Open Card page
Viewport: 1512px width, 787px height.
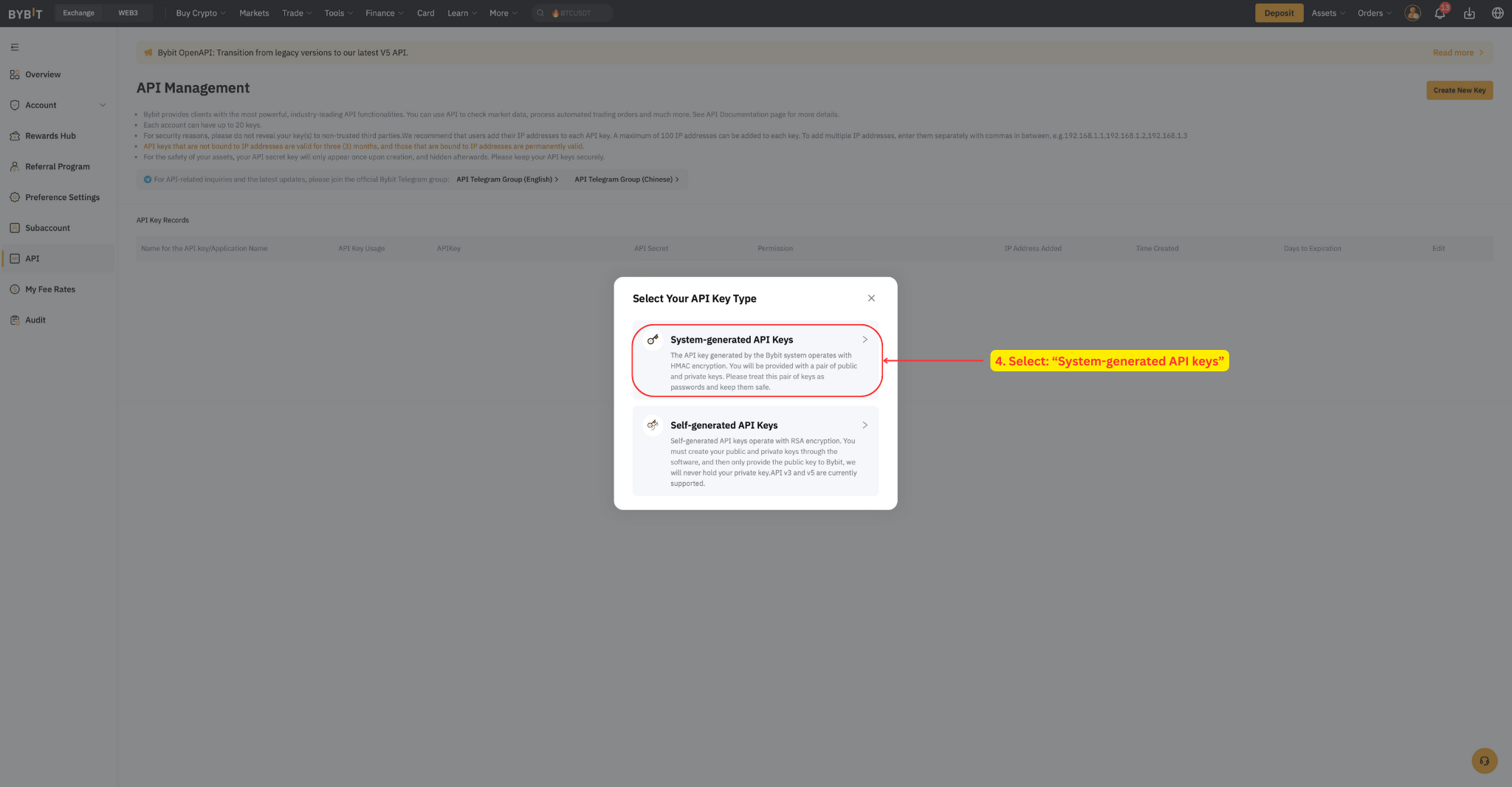(425, 13)
